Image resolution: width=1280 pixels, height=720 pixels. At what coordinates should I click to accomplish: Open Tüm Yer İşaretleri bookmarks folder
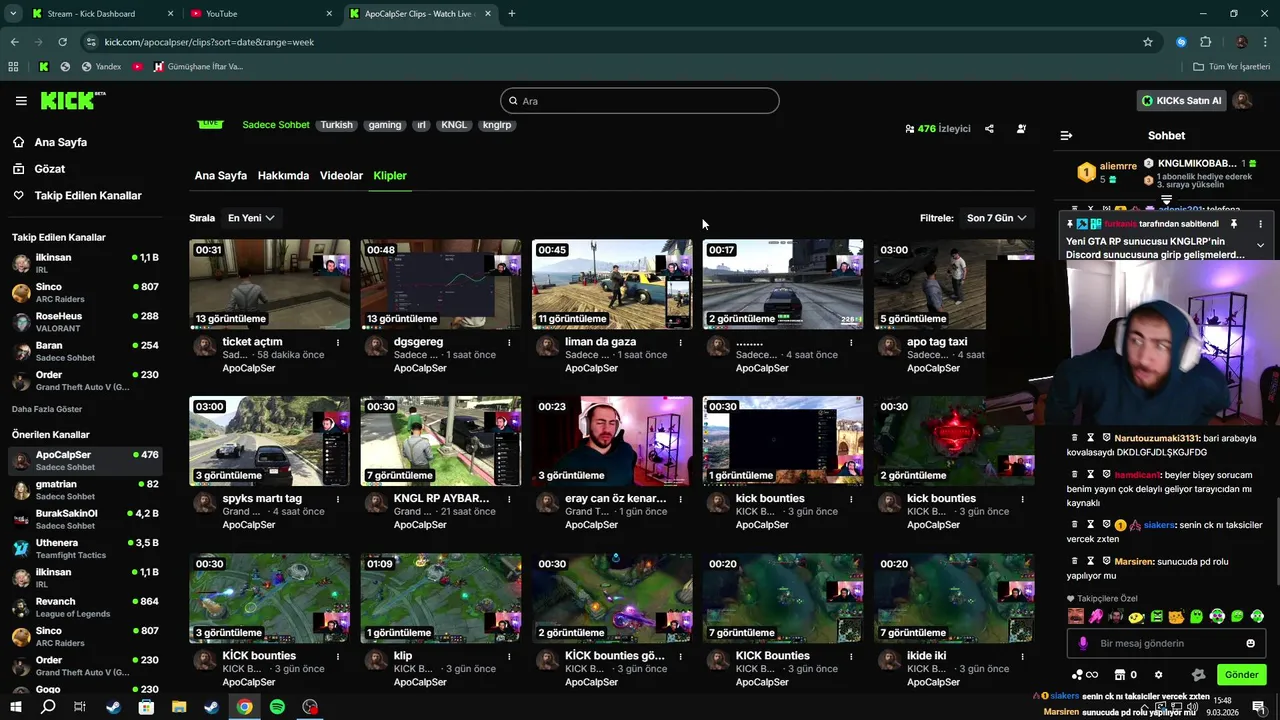point(1231,67)
